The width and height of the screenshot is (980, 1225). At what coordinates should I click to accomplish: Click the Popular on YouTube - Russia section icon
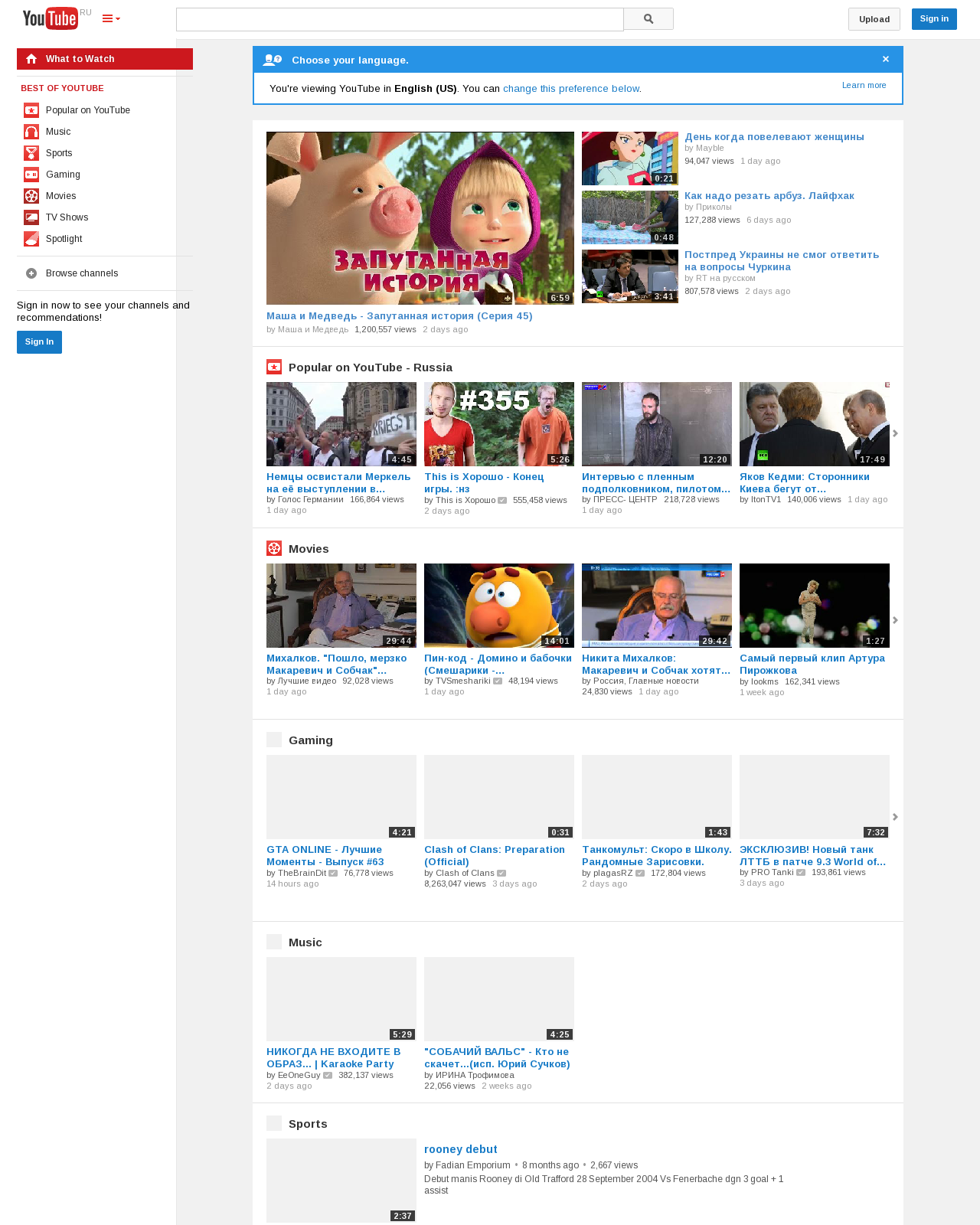[x=274, y=367]
